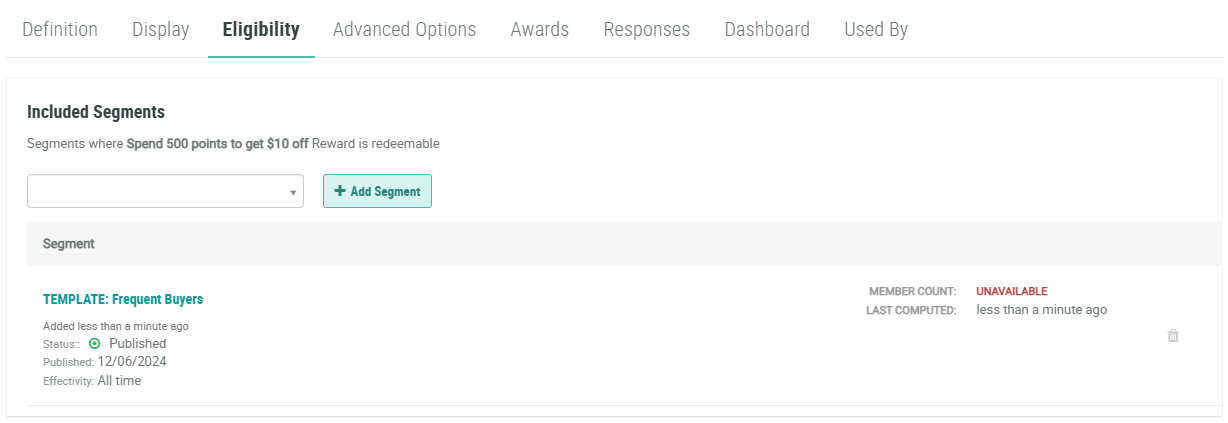Delete the Frequent Buyers segment via trash icon
The width and height of the screenshot is (1228, 423).
[x=1173, y=336]
